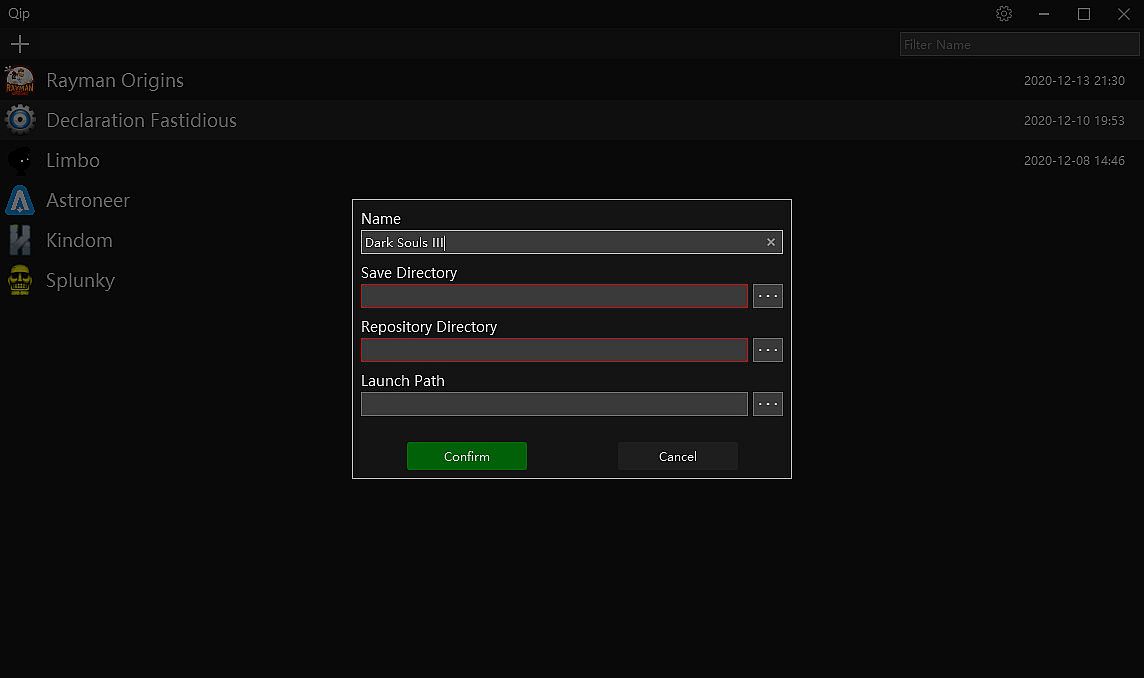Confirm the new game entry

click(467, 456)
